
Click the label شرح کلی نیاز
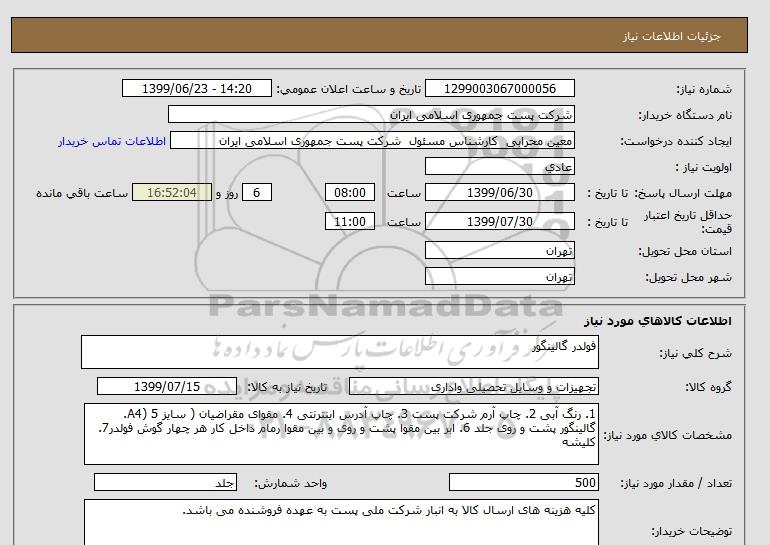pos(695,353)
